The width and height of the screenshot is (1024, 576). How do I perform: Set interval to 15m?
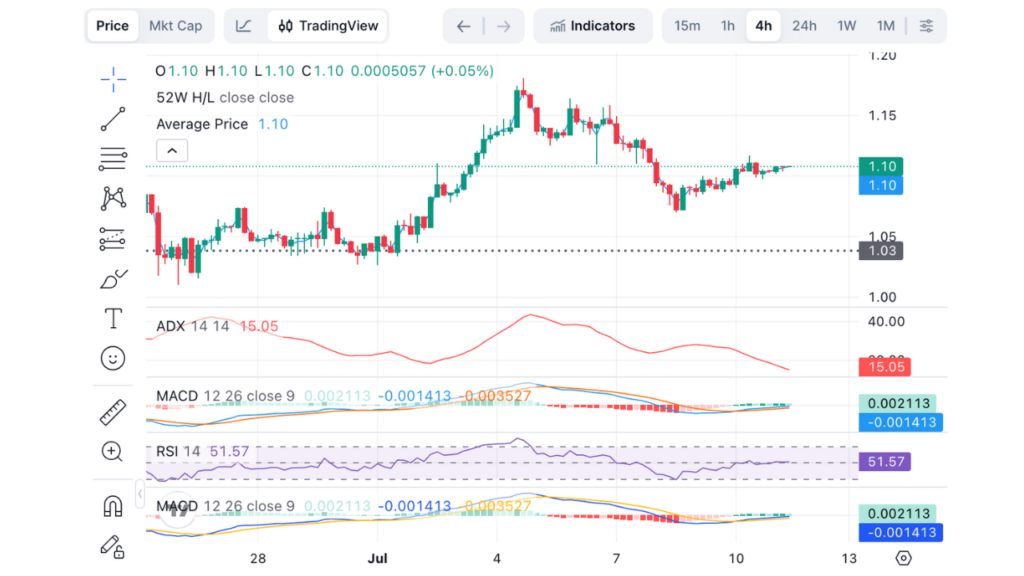pyautogui.click(x=687, y=26)
